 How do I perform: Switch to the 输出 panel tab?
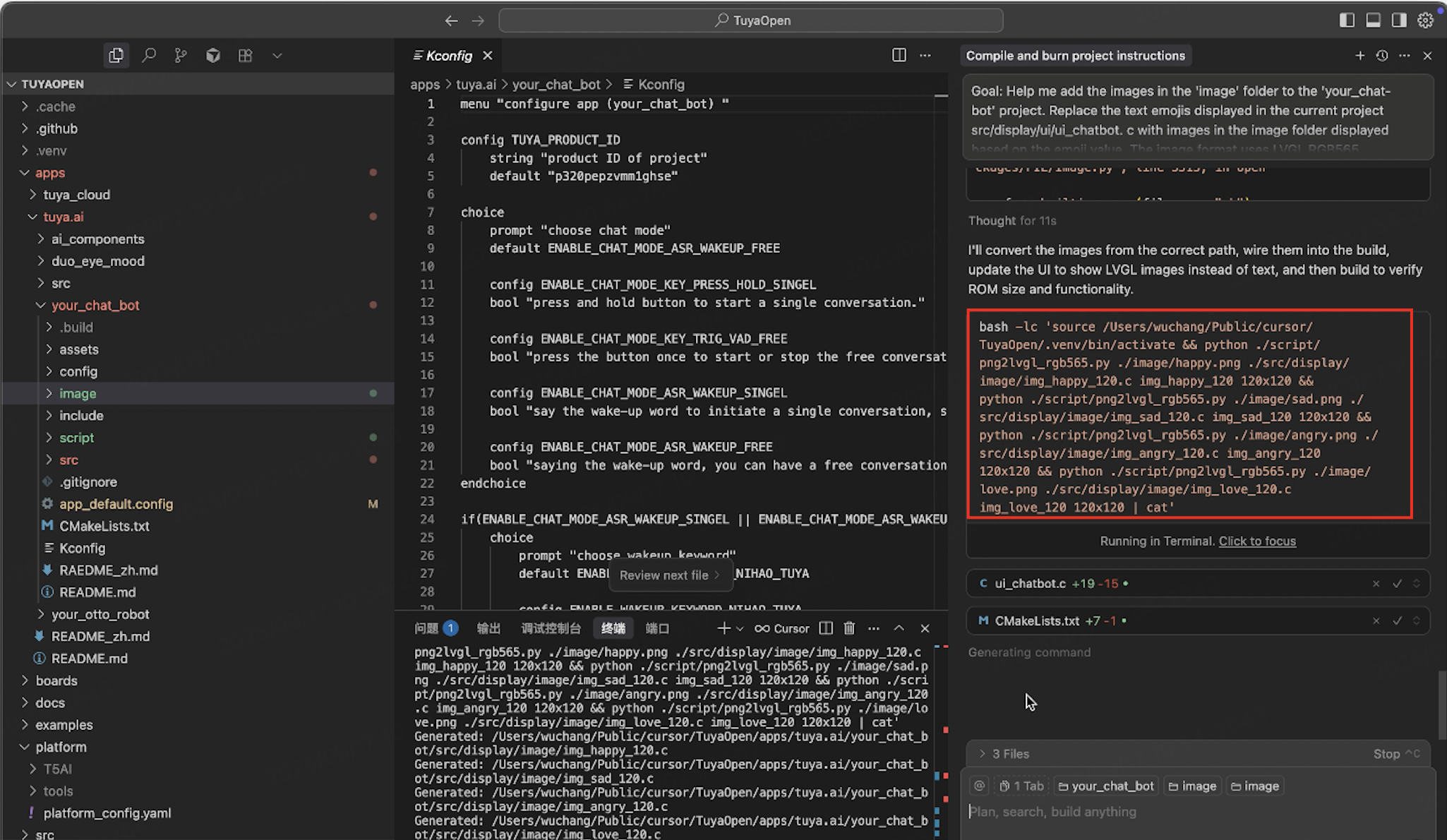coord(488,628)
